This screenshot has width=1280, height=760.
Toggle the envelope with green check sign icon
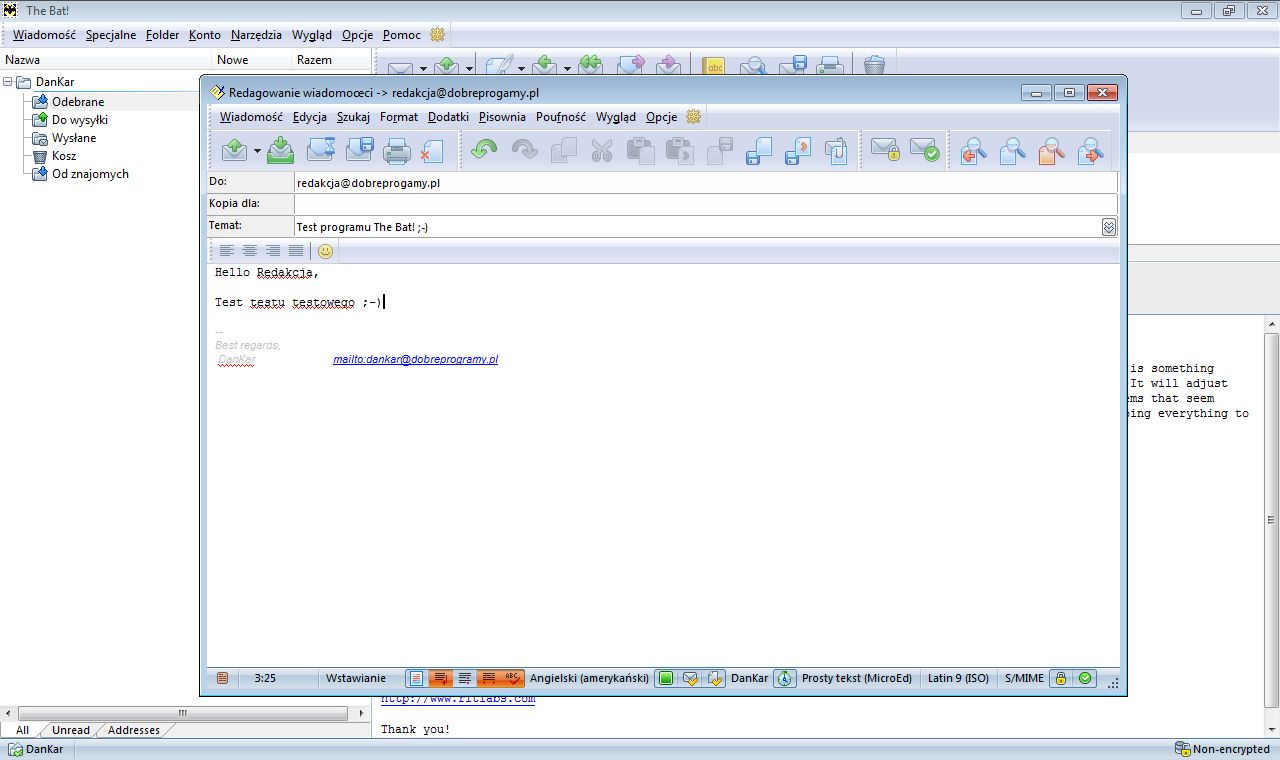pyautogui.click(x=924, y=151)
